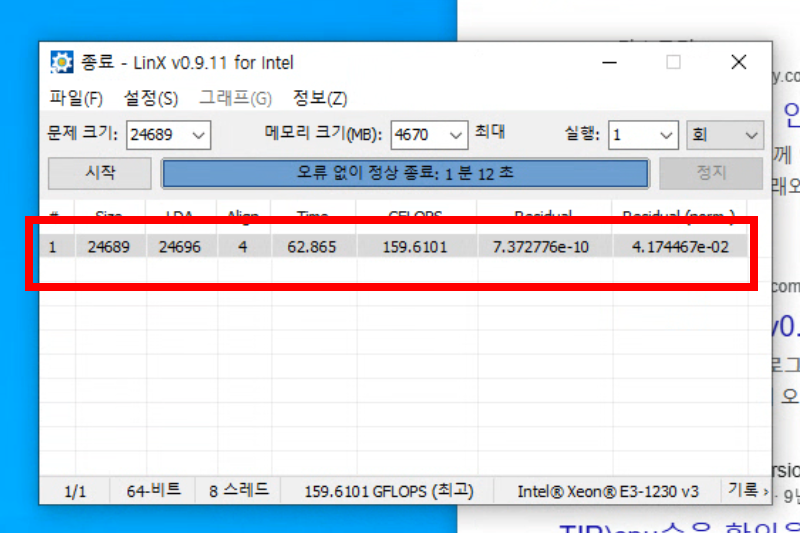Select row number 1 in results table
The image size is (800, 533).
[53, 247]
